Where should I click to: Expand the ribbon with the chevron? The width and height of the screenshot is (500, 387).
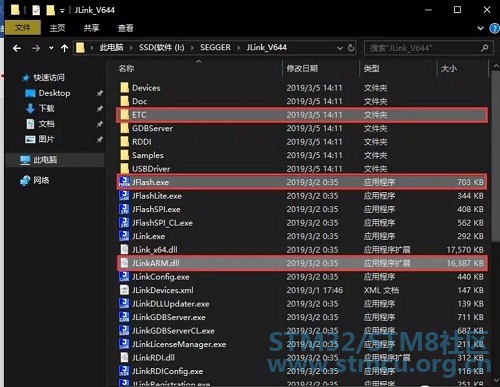point(480,28)
